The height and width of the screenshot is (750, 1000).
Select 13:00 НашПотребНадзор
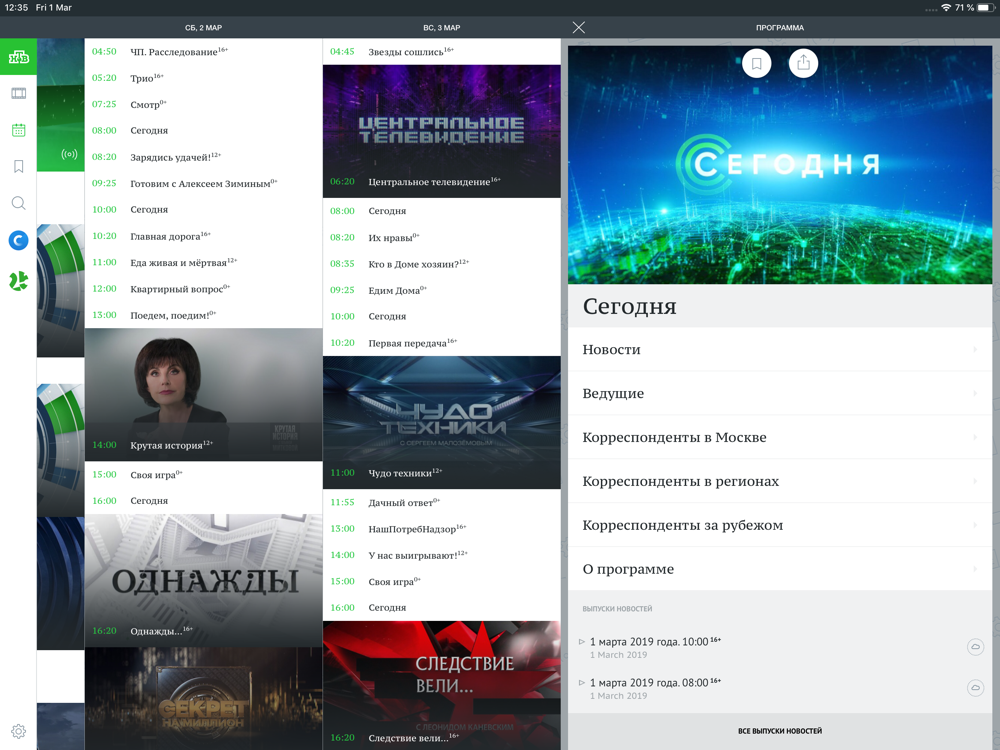[441, 529]
